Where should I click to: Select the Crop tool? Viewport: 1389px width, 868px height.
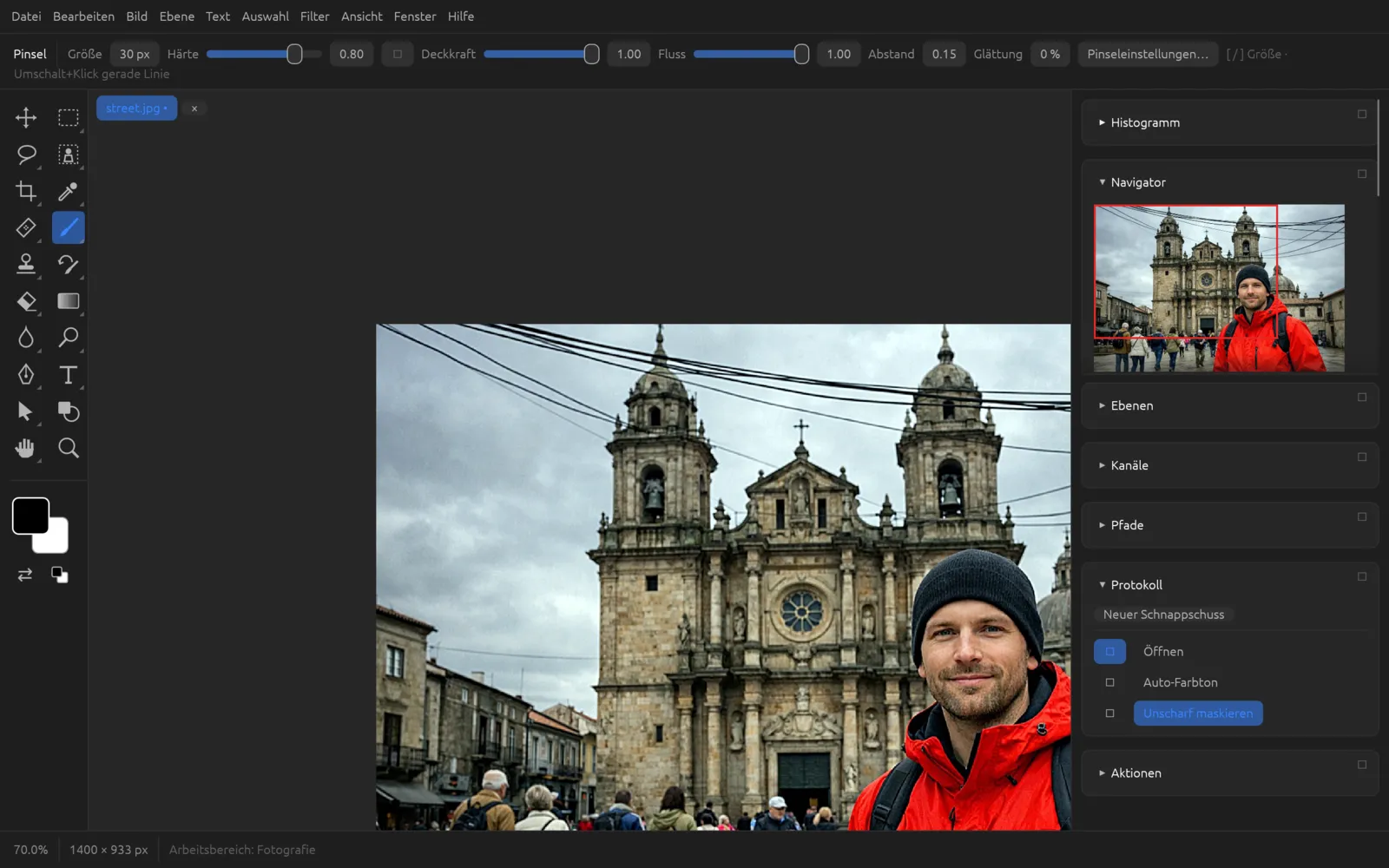[26, 191]
